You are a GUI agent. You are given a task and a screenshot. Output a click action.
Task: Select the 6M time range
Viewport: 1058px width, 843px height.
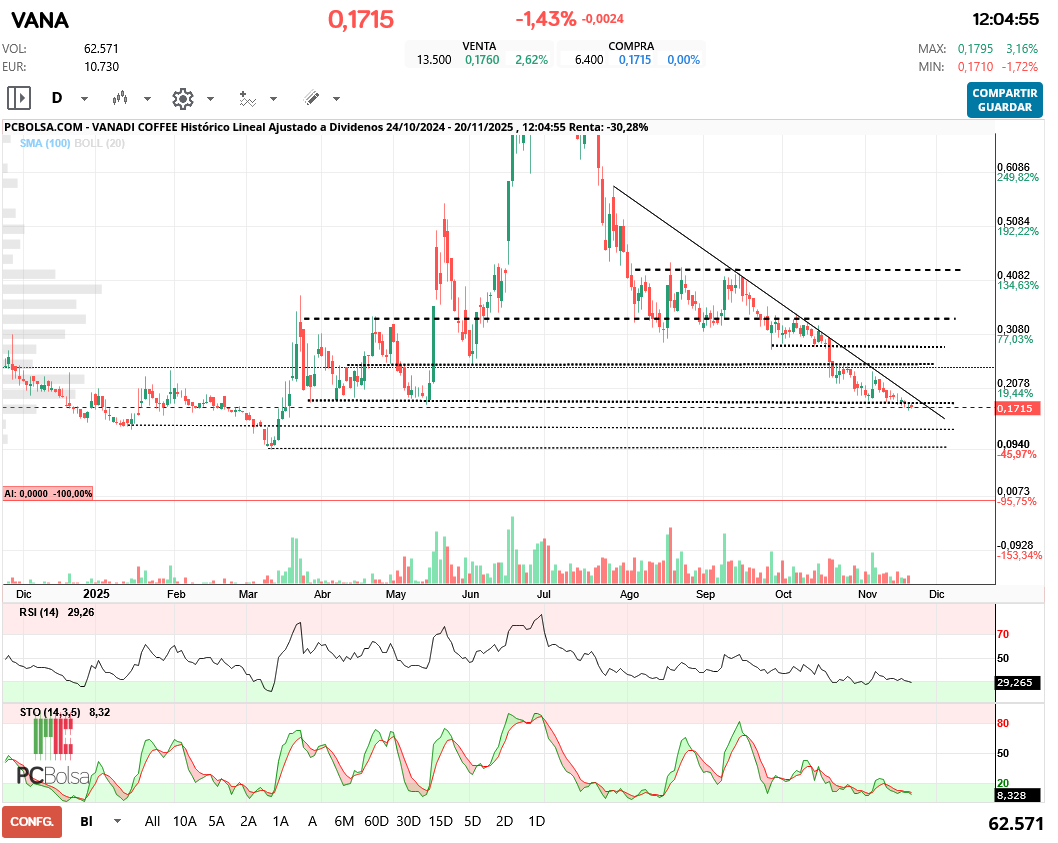(344, 821)
